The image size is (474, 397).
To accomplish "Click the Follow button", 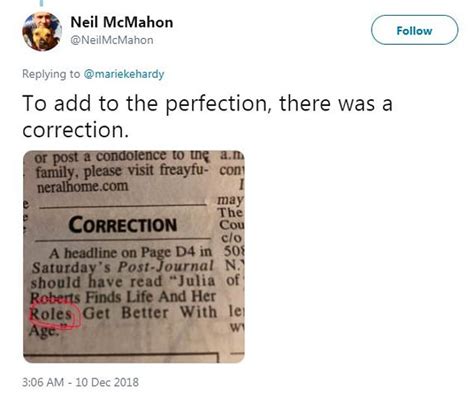I will click(x=414, y=30).
